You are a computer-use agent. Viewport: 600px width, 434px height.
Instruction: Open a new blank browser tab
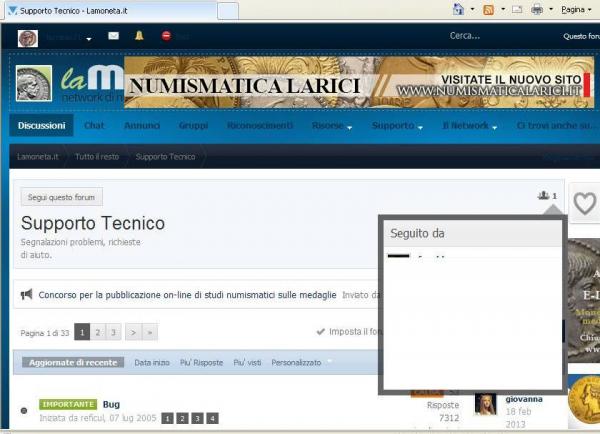(x=228, y=11)
